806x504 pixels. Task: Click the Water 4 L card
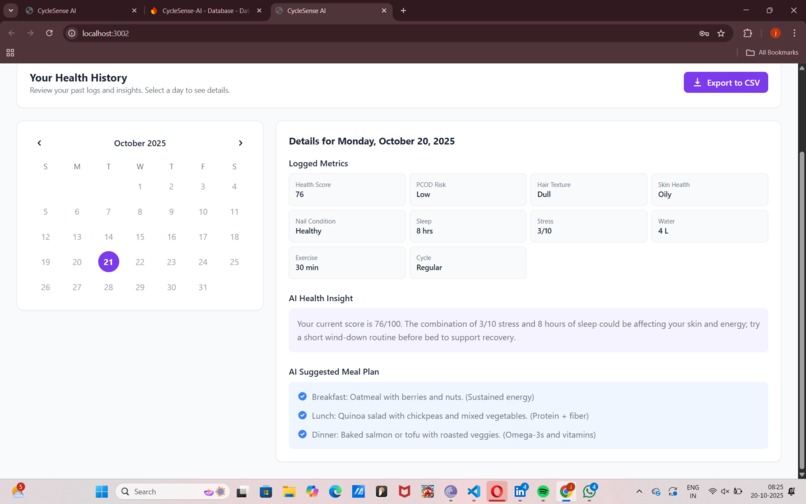point(709,226)
